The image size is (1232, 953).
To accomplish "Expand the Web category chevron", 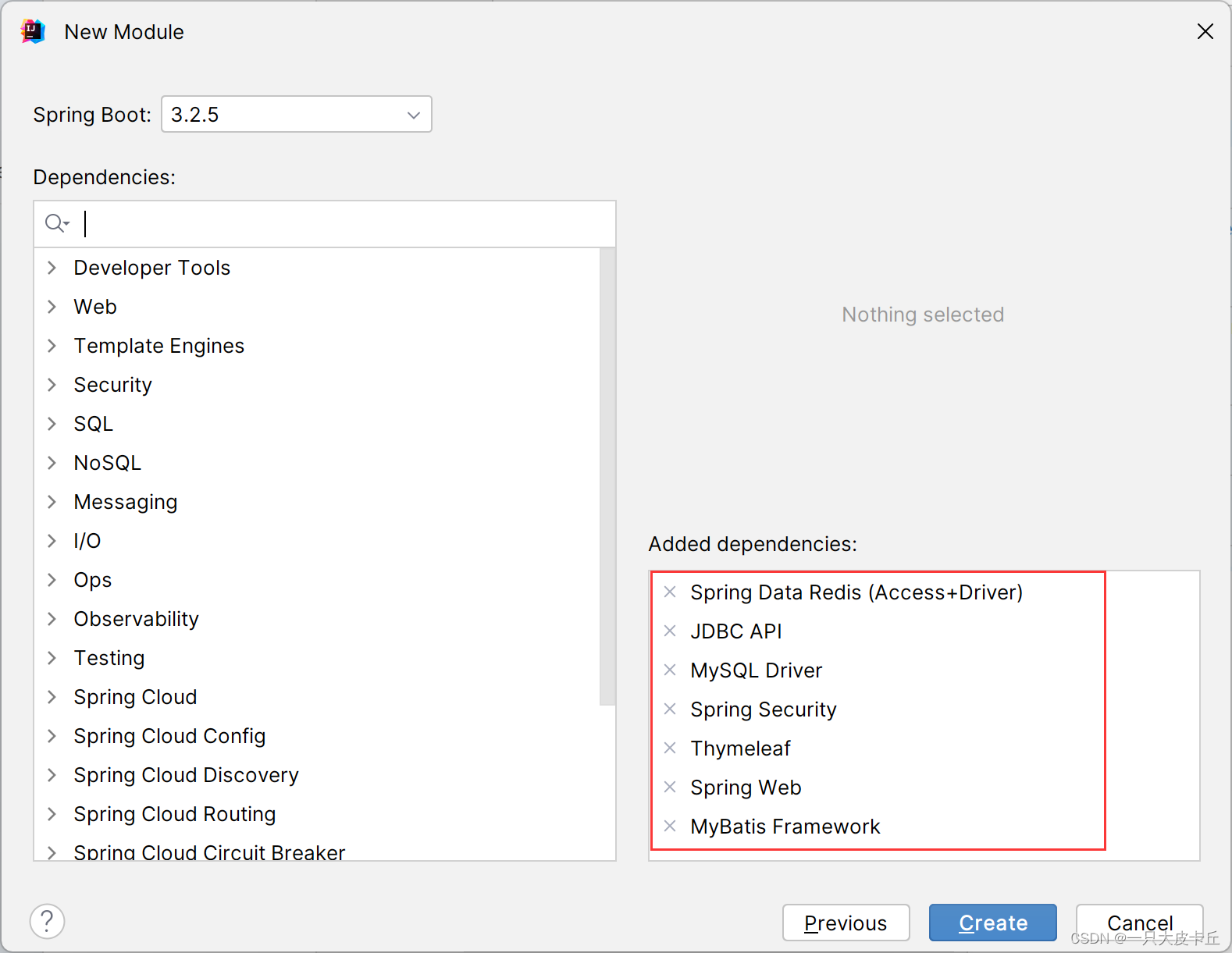I will pos(52,307).
